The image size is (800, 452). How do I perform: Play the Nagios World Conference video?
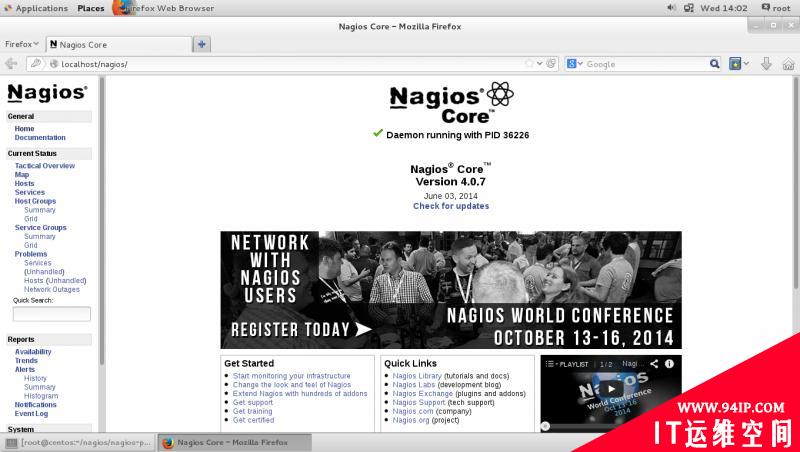pyautogui.click(x=611, y=389)
